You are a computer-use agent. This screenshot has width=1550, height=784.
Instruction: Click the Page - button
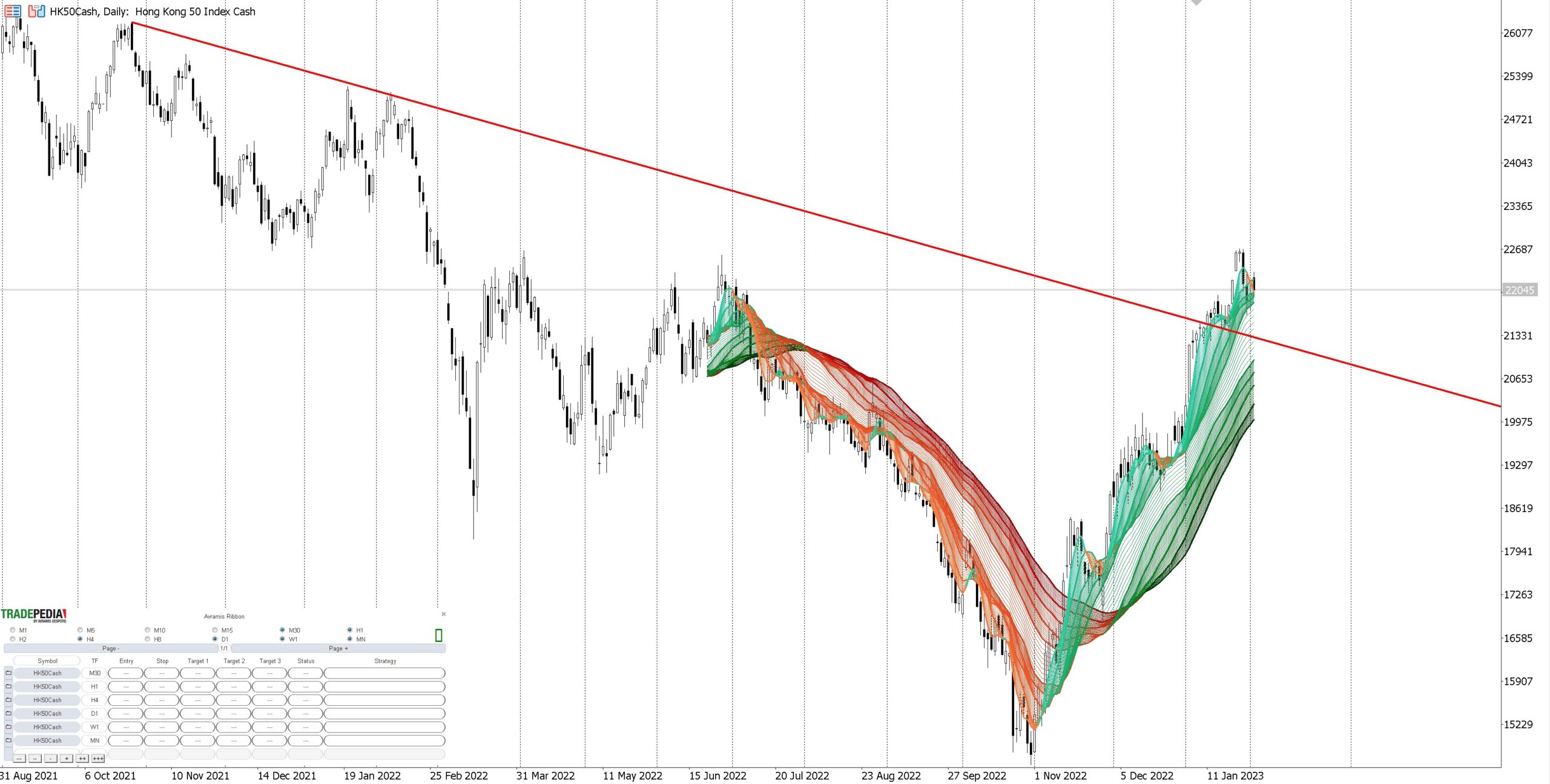pyautogui.click(x=110, y=648)
